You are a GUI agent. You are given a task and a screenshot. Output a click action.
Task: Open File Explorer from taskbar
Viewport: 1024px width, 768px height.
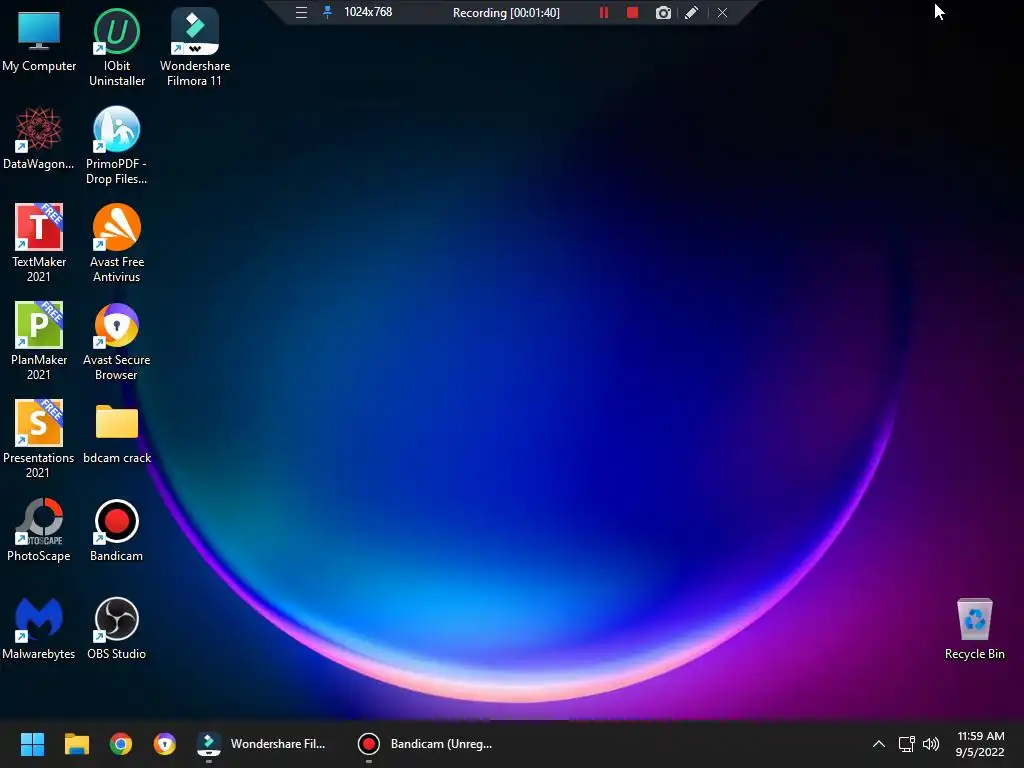76,744
